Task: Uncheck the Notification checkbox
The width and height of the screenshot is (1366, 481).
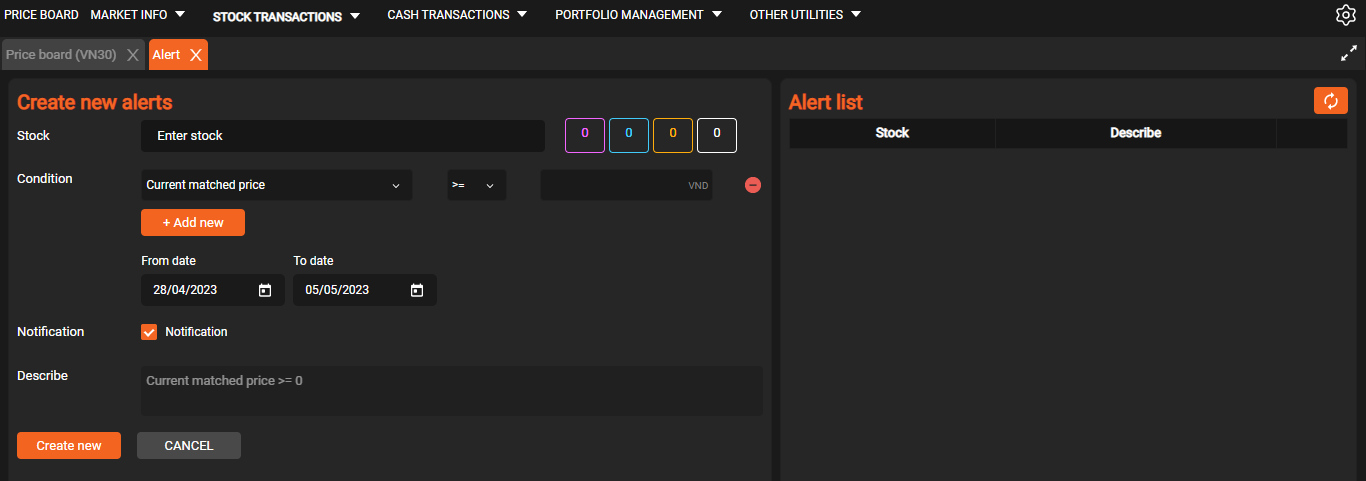Action: [149, 332]
